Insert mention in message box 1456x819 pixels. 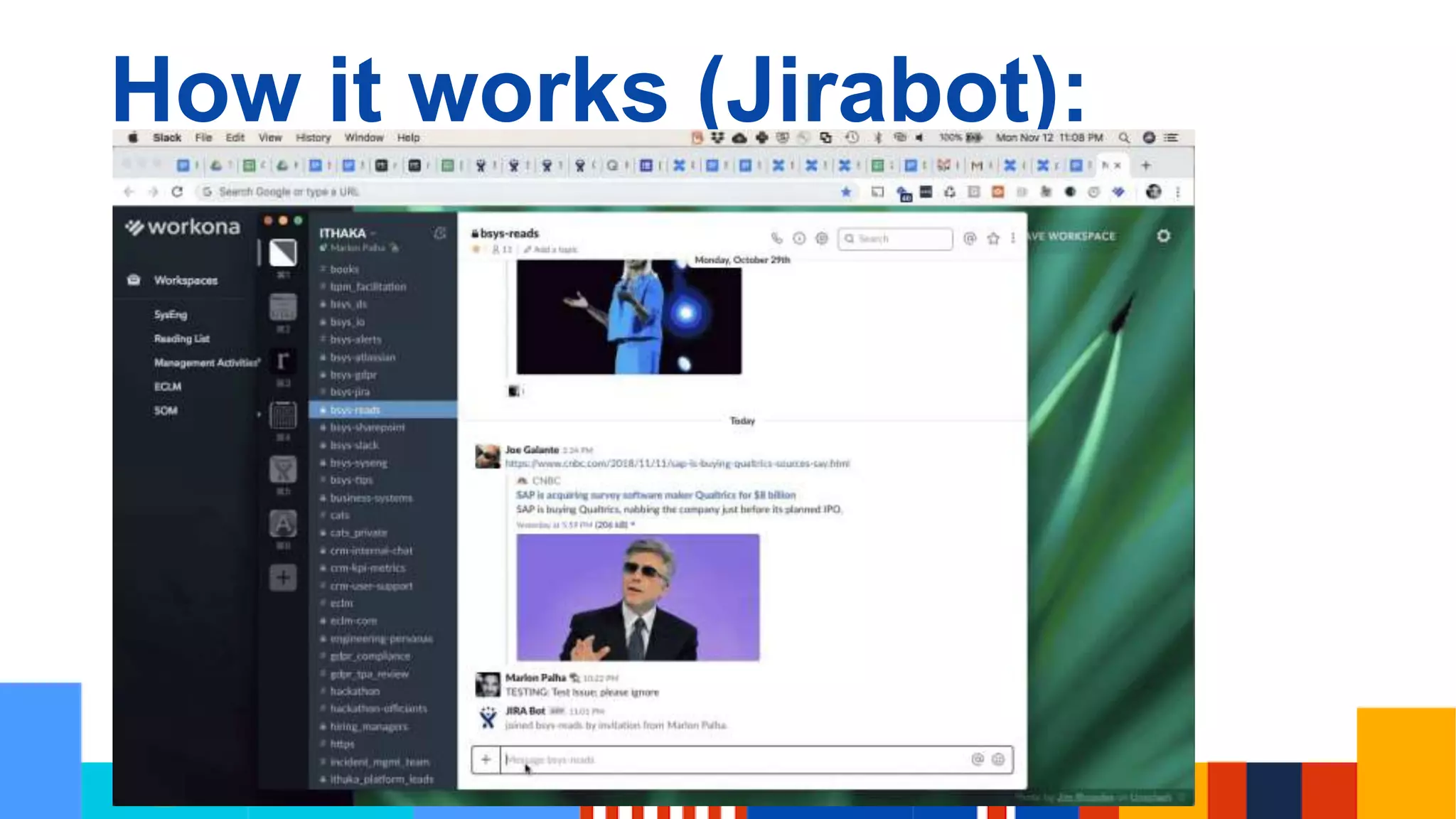[x=978, y=759]
